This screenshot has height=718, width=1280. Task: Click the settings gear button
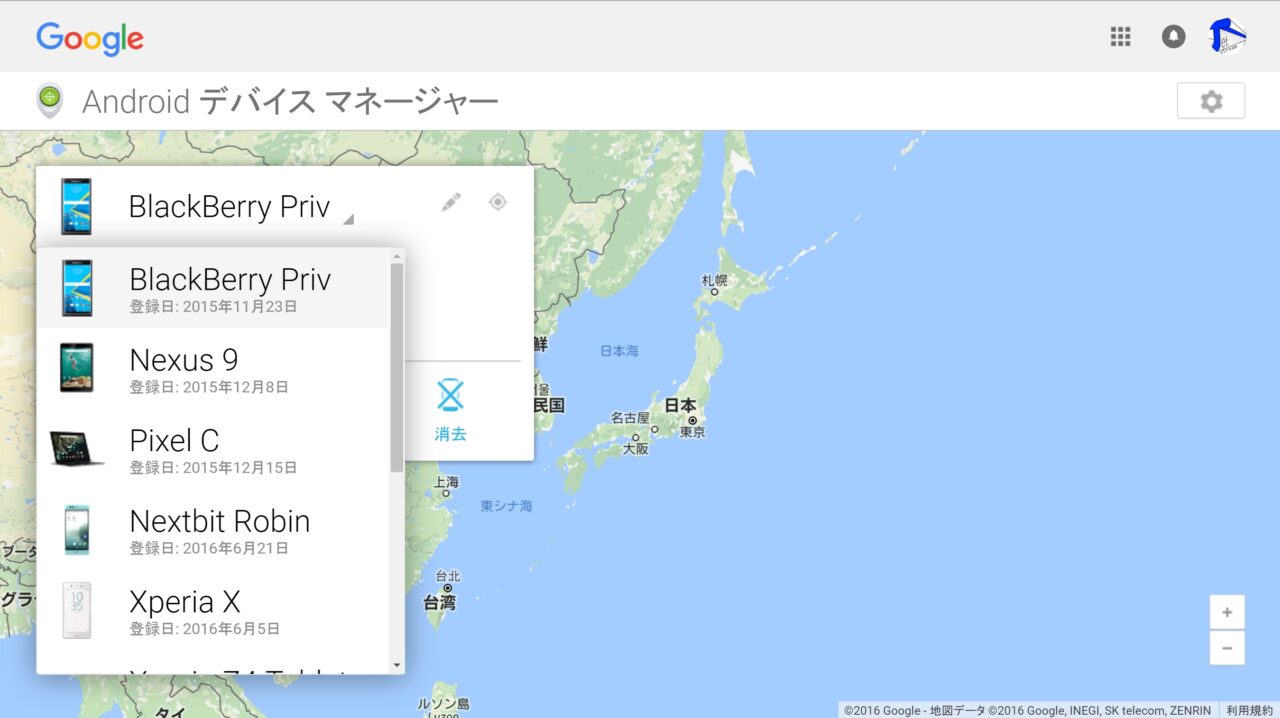pyautogui.click(x=1210, y=101)
